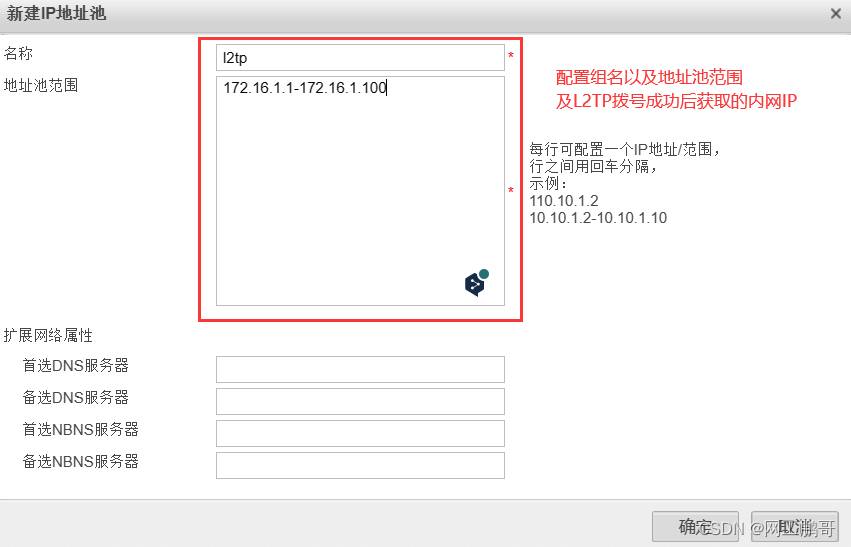Select the 首选NBNS服务器 input box
851x547 pixels.
point(360,434)
